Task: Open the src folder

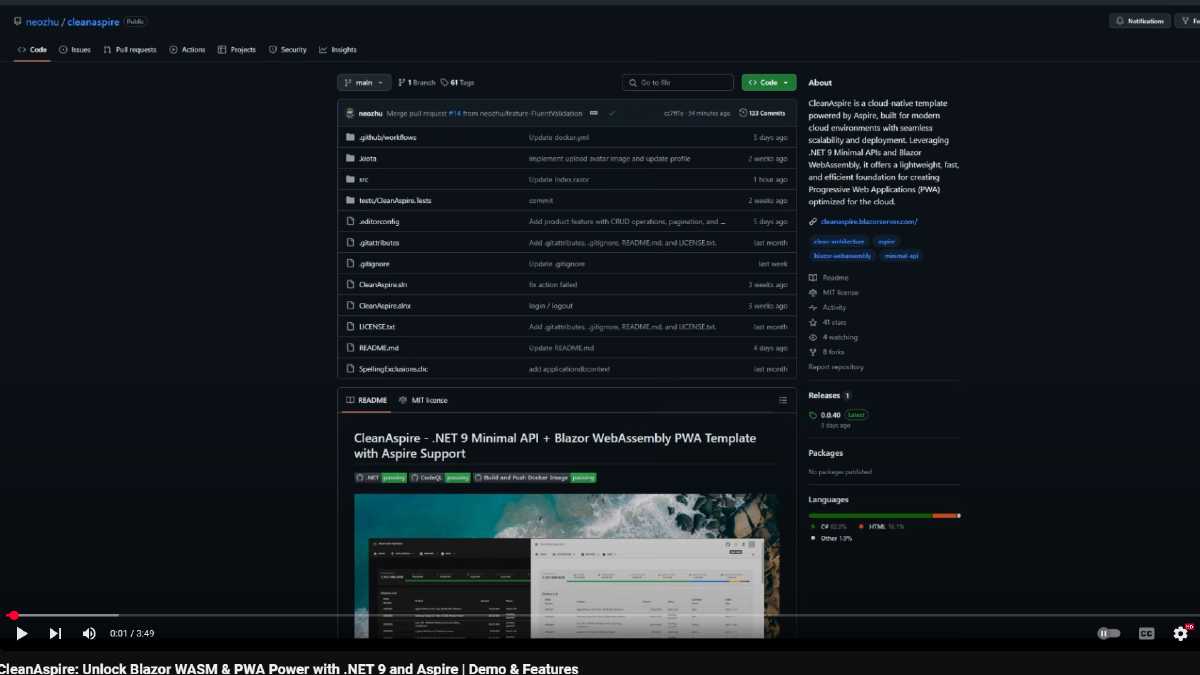Action: click(364, 179)
